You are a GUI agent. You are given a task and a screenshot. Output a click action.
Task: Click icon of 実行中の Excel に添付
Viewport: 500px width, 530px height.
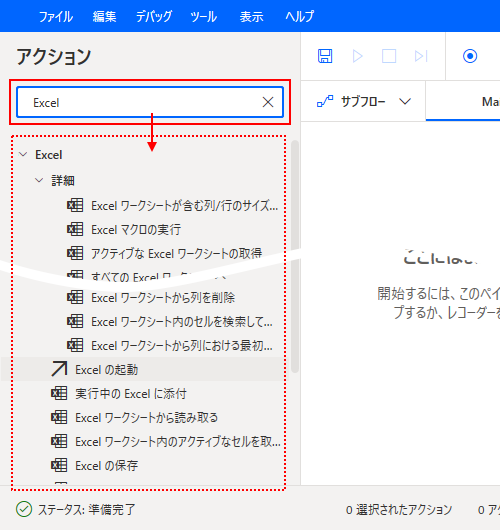point(59,393)
